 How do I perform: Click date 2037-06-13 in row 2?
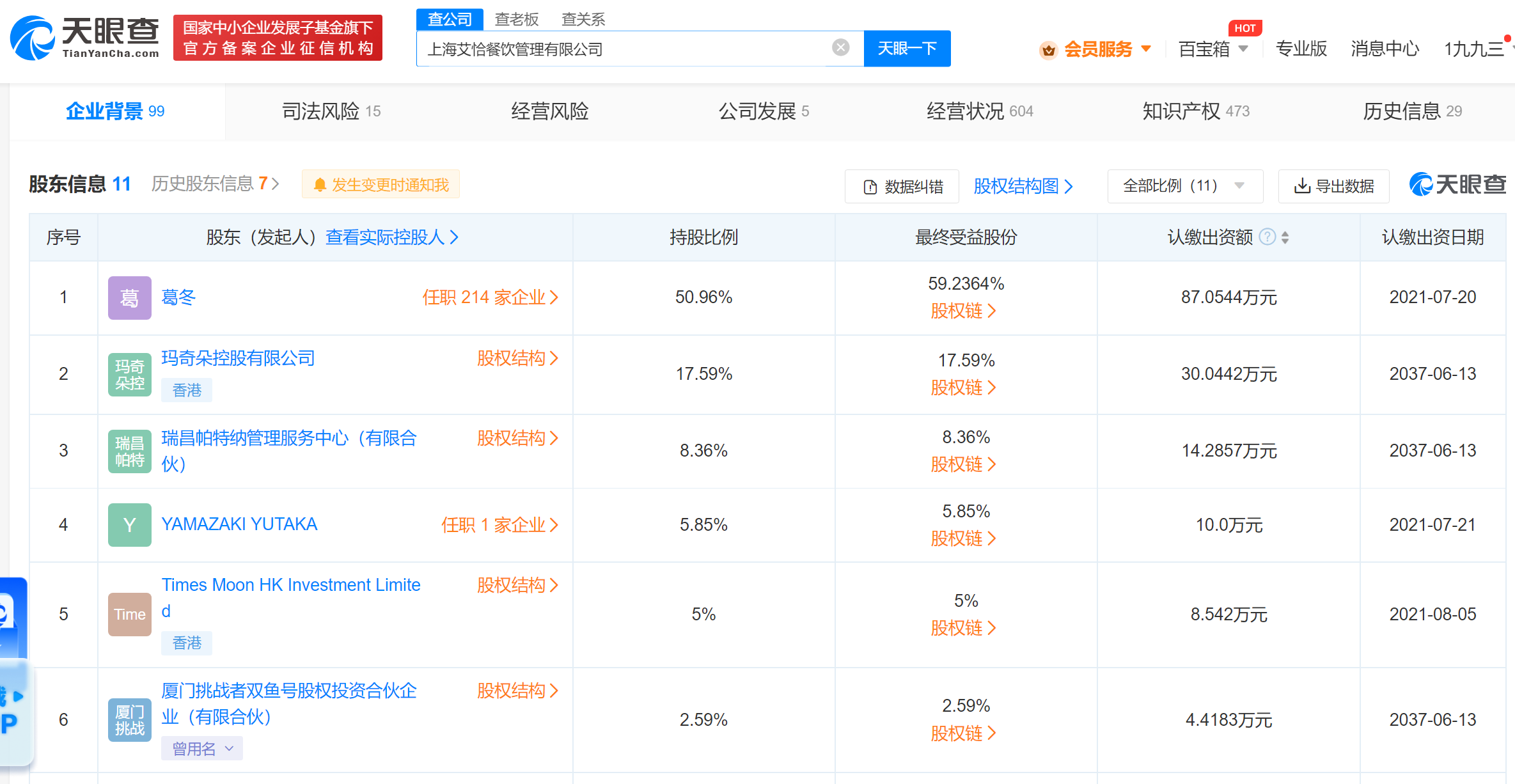pyautogui.click(x=1433, y=374)
